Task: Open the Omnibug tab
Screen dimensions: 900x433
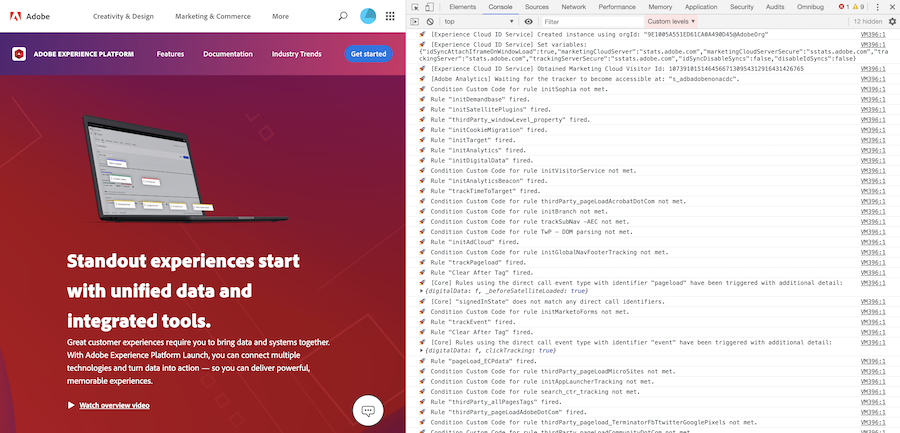Action: [810, 7]
